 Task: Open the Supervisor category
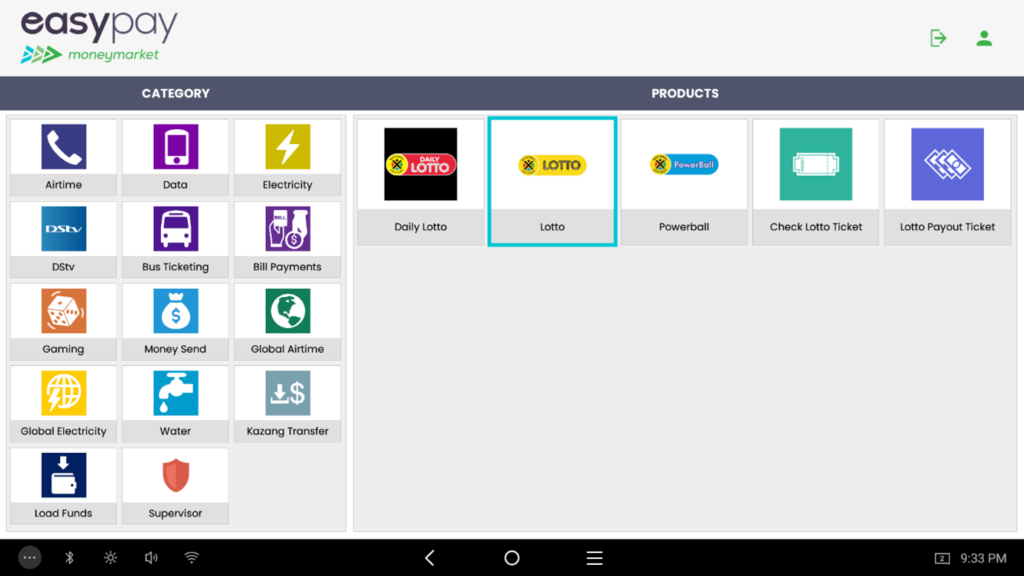point(175,487)
